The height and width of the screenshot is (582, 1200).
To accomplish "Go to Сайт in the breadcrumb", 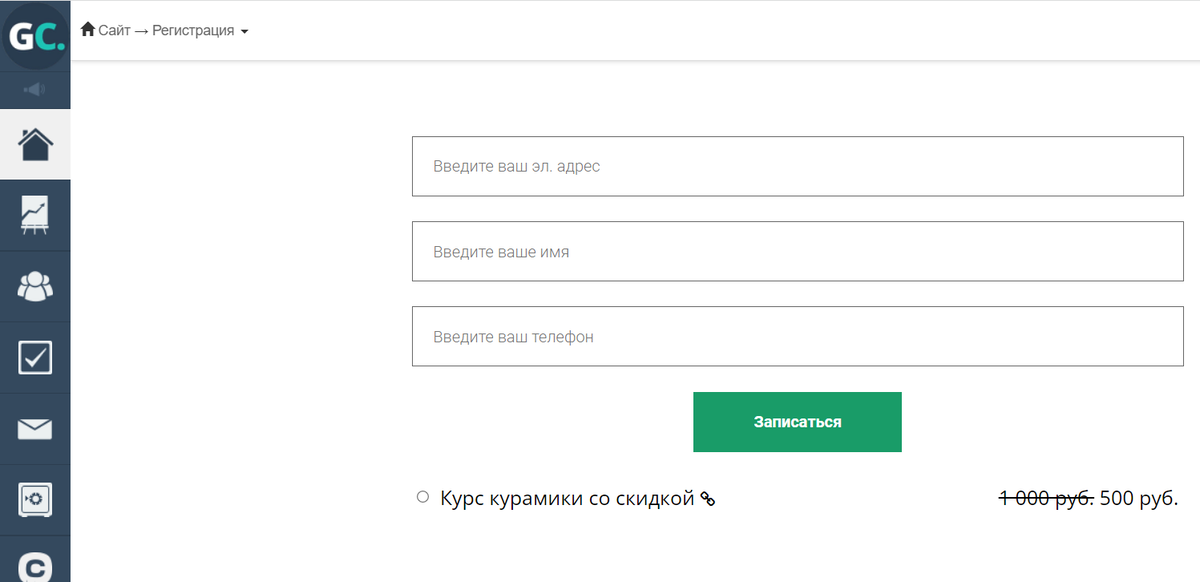I will [x=114, y=30].
